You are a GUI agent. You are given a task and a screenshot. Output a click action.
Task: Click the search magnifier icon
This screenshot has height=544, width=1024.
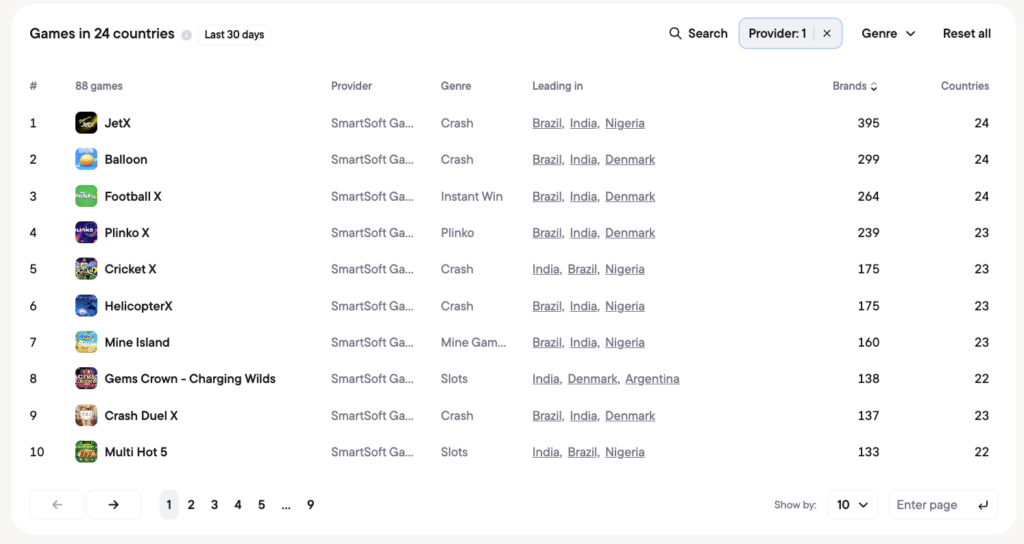(x=675, y=33)
